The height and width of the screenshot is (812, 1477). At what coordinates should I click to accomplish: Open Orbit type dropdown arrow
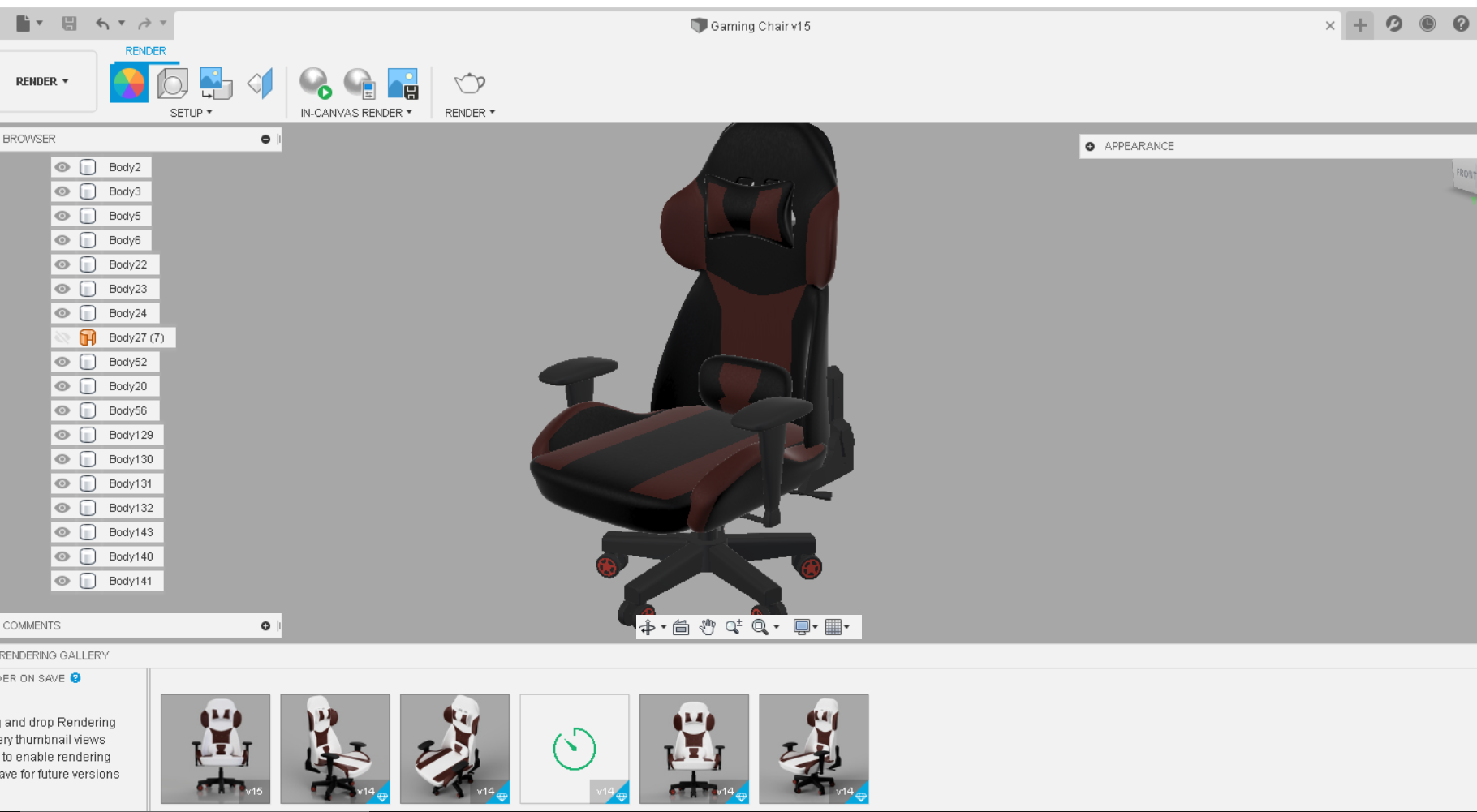(664, 627)
